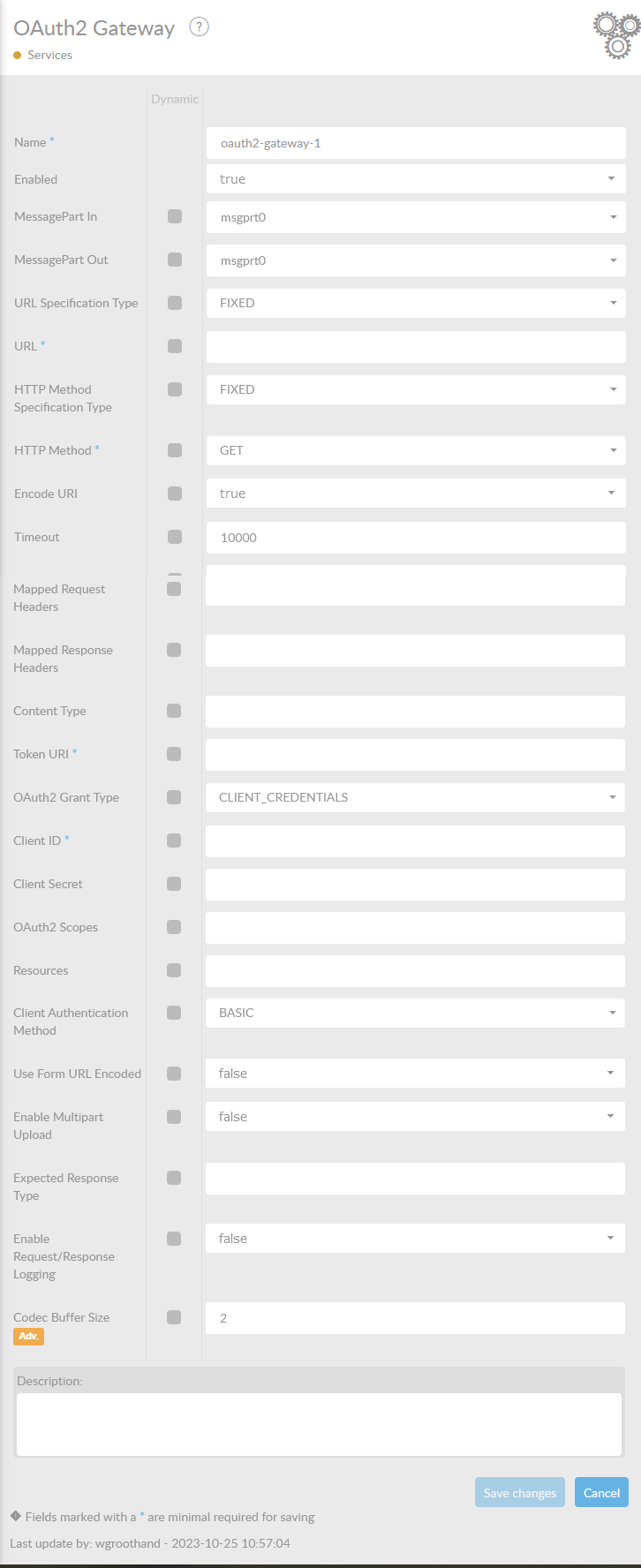Click inside the Description text area
The image size is (641, 1568).
pos(319,1424)
